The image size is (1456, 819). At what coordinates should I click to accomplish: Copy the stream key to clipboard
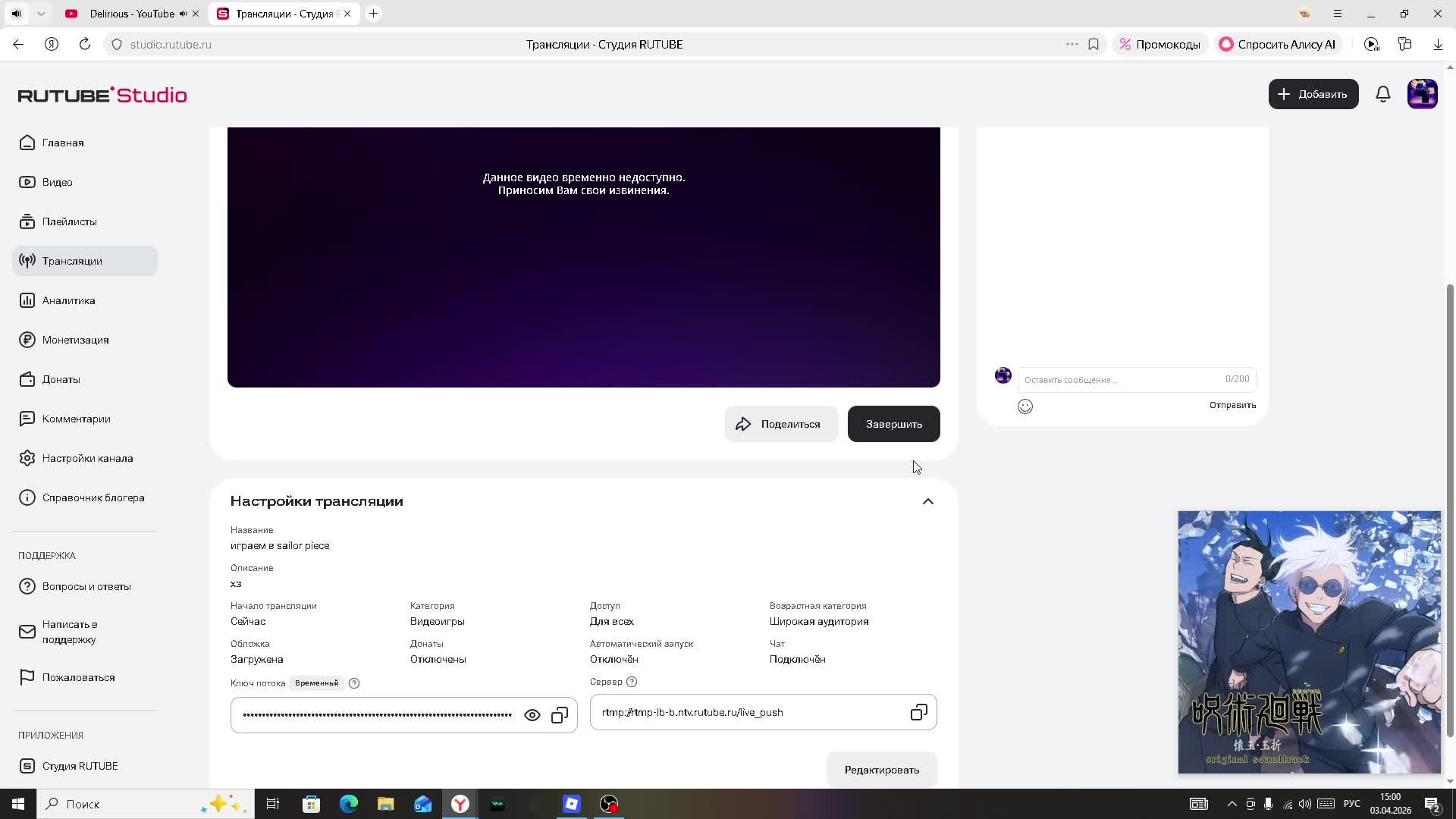coord(560,715)
